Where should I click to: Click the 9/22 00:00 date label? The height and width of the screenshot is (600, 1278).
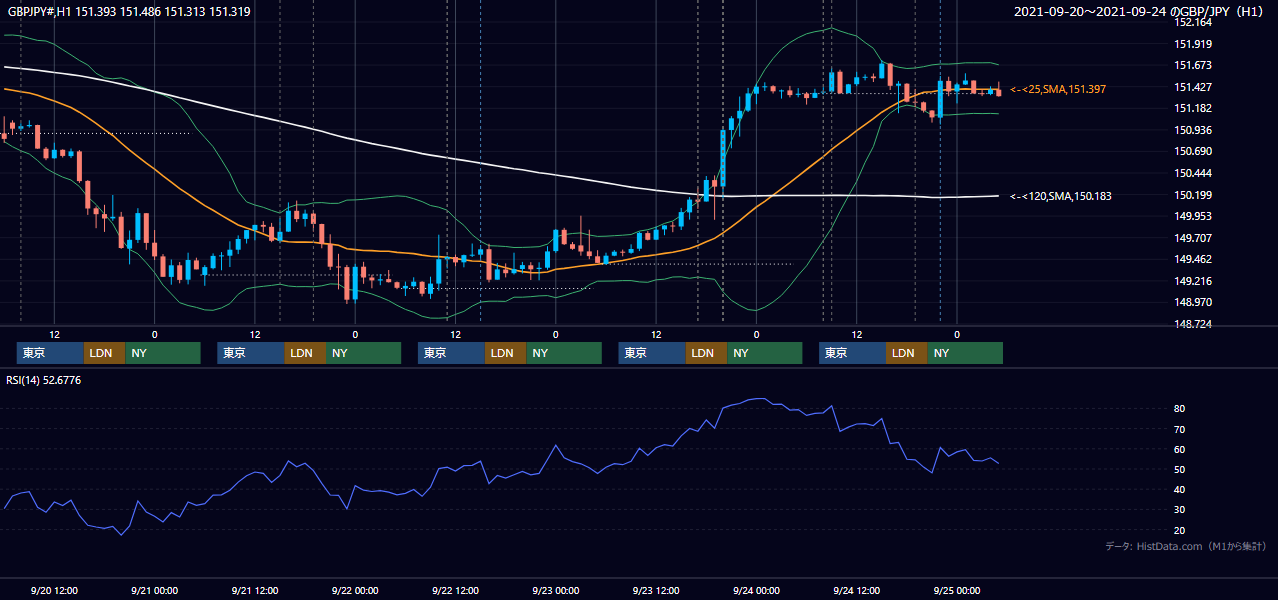355,590
